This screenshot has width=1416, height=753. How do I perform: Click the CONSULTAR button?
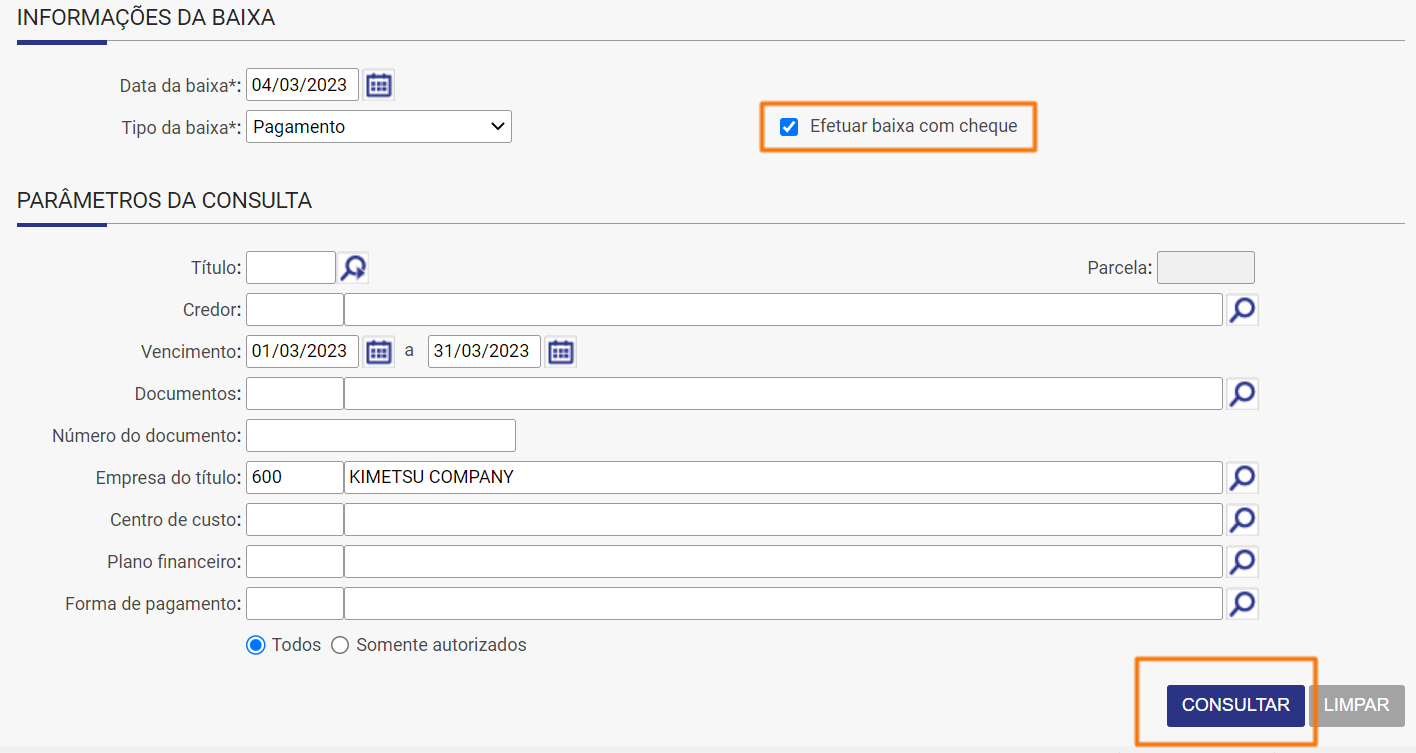[1236, 705]
